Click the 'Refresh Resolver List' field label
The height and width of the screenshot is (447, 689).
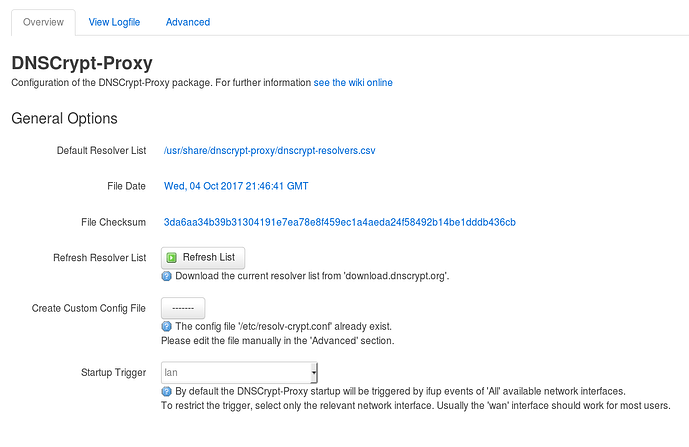(x=99, y=257)
